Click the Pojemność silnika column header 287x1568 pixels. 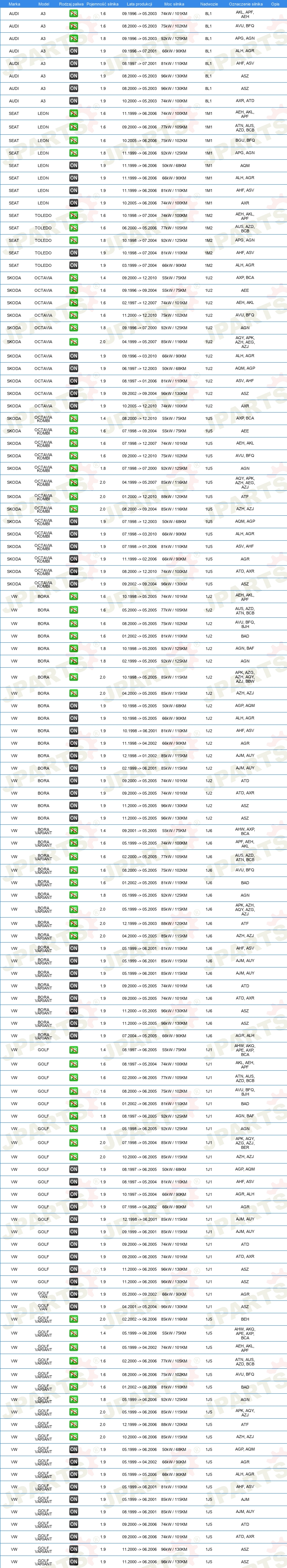[x=103, y=4]
